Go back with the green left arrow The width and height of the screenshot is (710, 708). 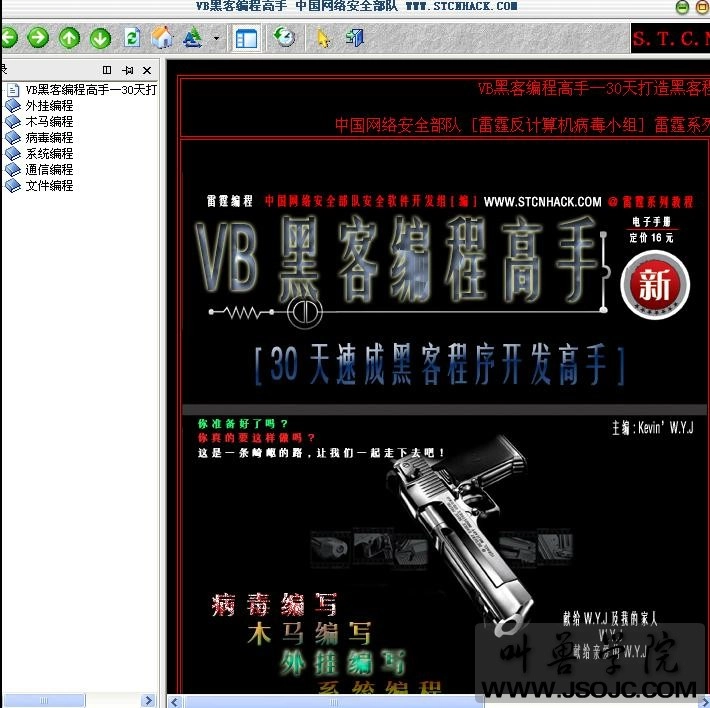coord(8,38)
